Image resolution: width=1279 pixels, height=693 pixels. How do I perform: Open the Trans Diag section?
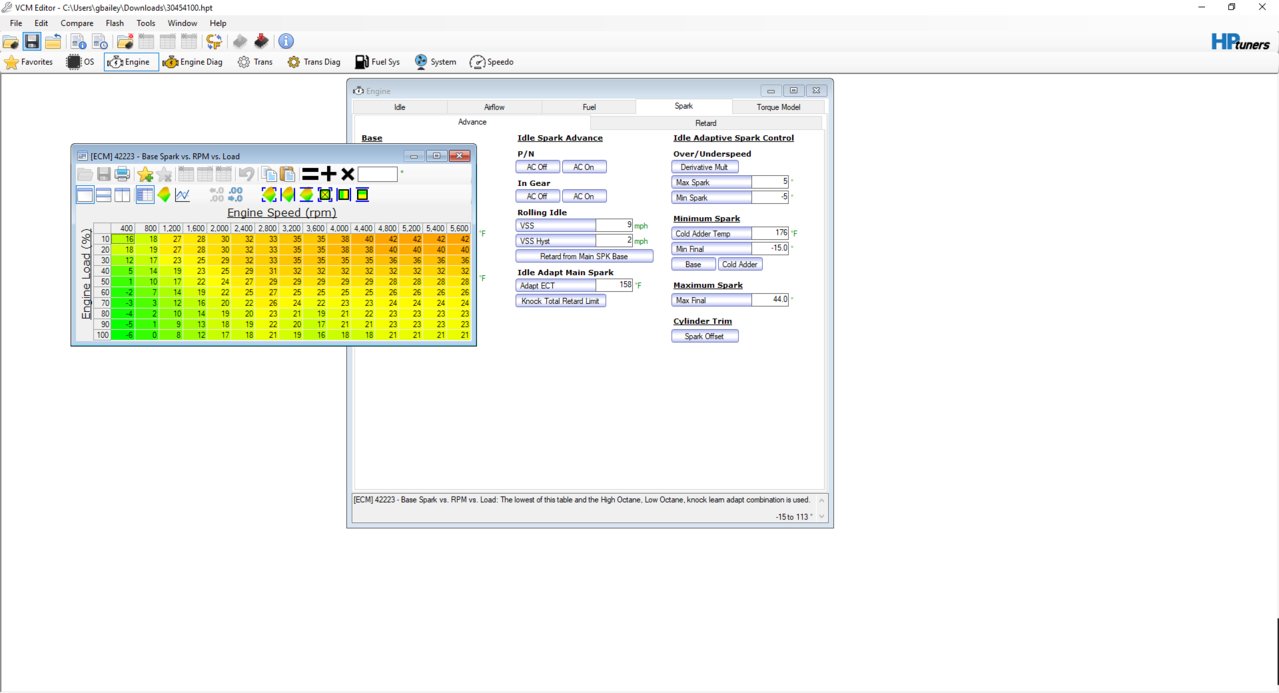tap(314, 62)
